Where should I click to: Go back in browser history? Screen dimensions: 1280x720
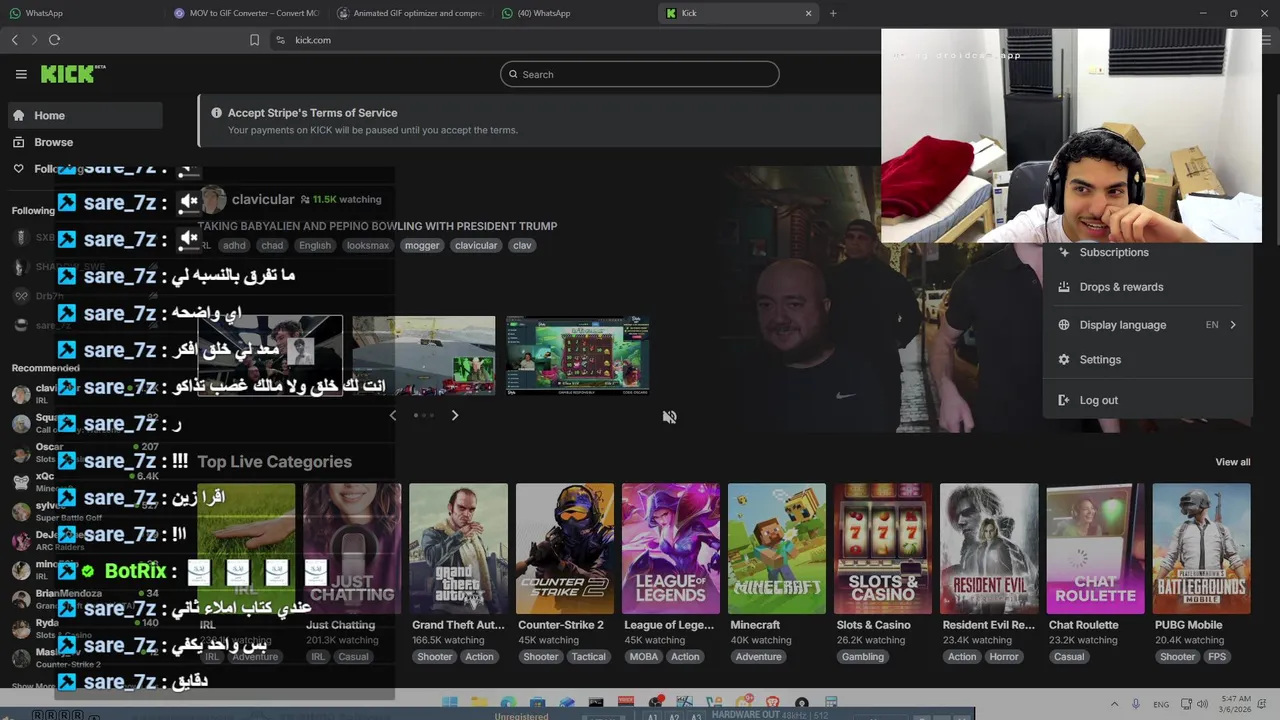click(15, 40)
